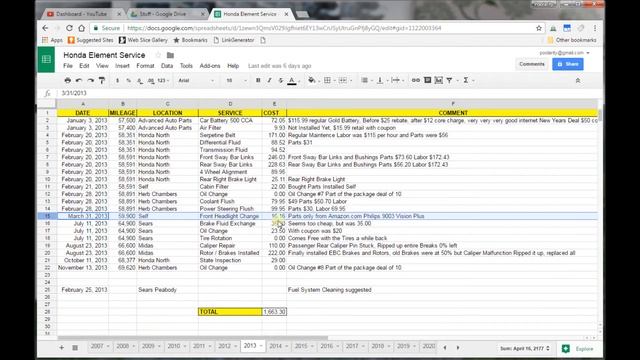The height and width of the screenshot is (360, 640).
Task: Toggle italic formatting
Action: tap(269, 80)
